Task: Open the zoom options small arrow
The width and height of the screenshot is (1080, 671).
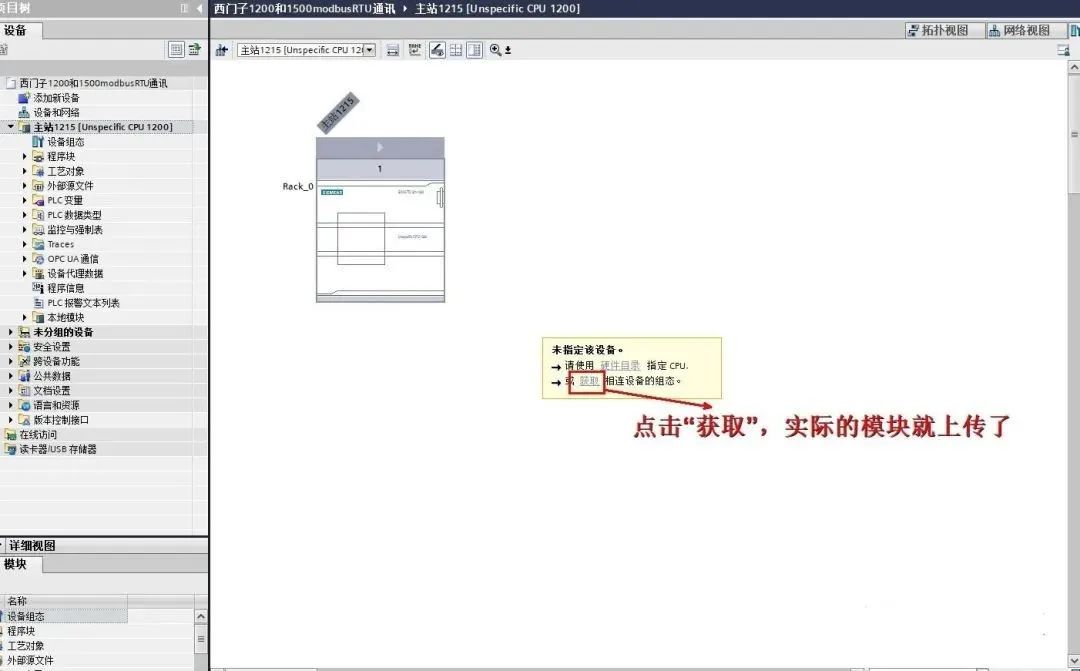Action: point(508,50)
